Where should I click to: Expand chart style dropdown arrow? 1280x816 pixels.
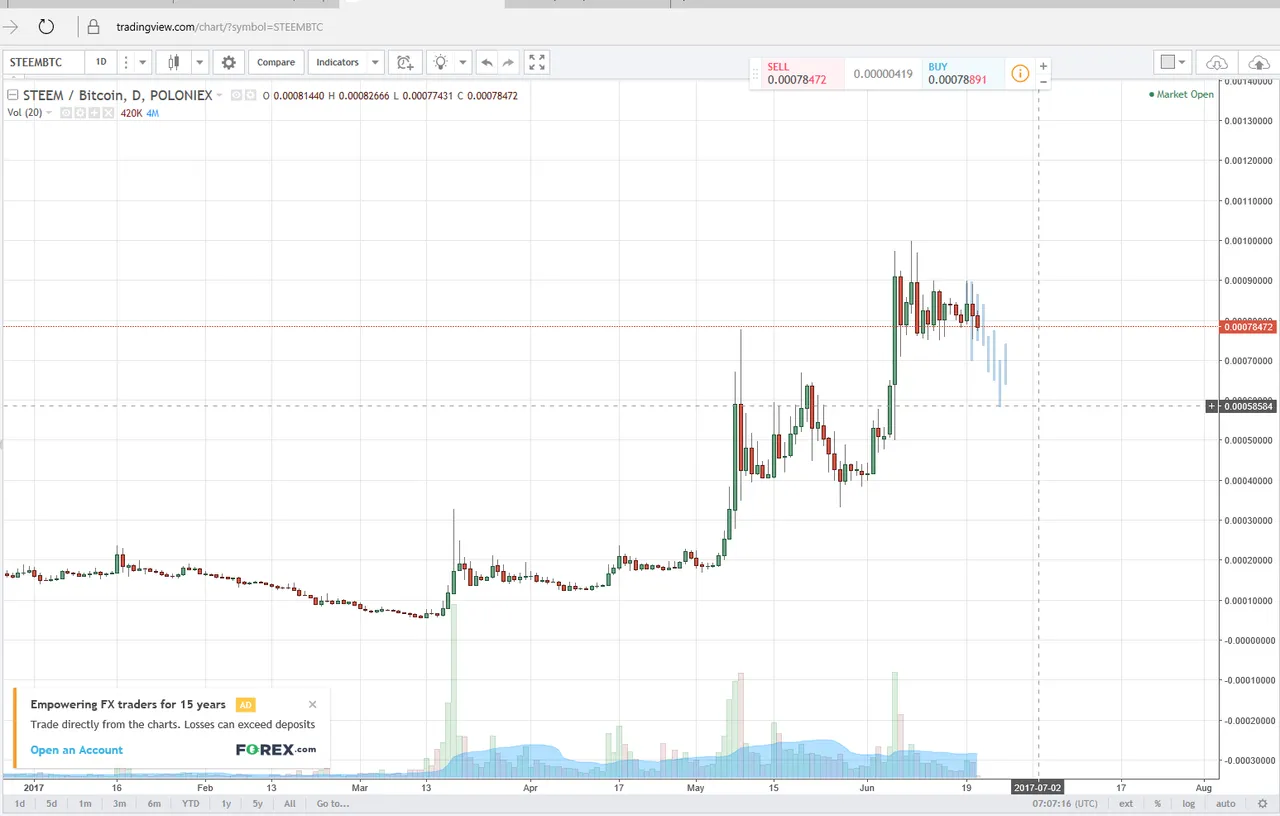tap(199, 62)
